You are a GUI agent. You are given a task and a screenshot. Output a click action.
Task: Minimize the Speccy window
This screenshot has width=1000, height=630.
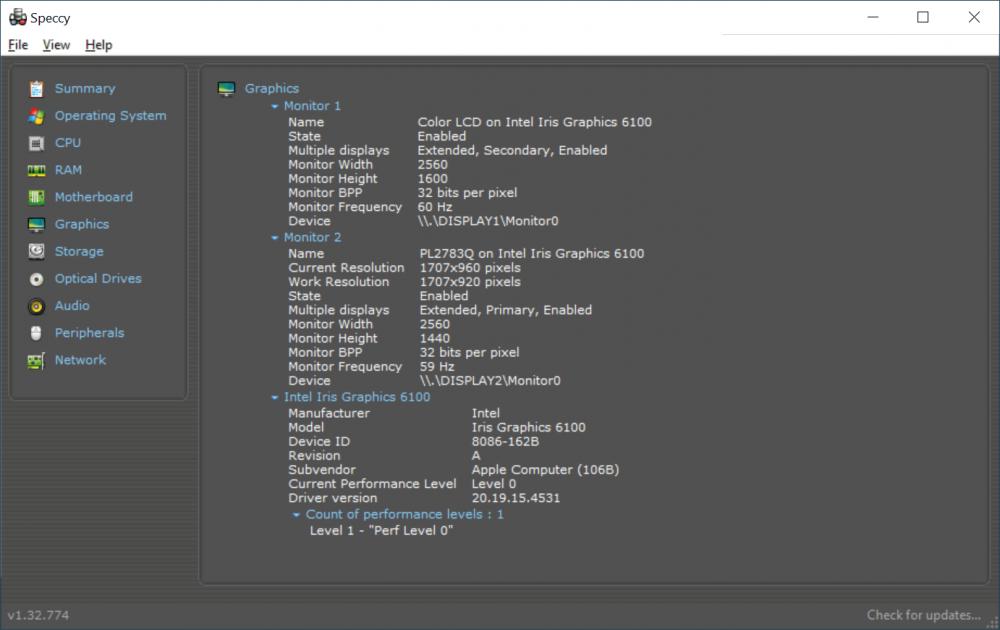873,17
